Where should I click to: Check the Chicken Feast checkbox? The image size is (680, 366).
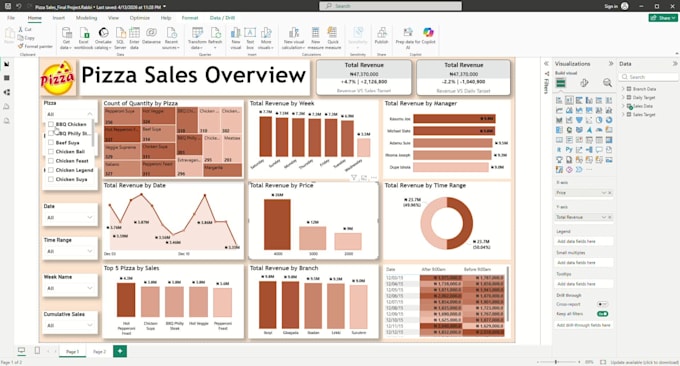[x=51, y=160]
